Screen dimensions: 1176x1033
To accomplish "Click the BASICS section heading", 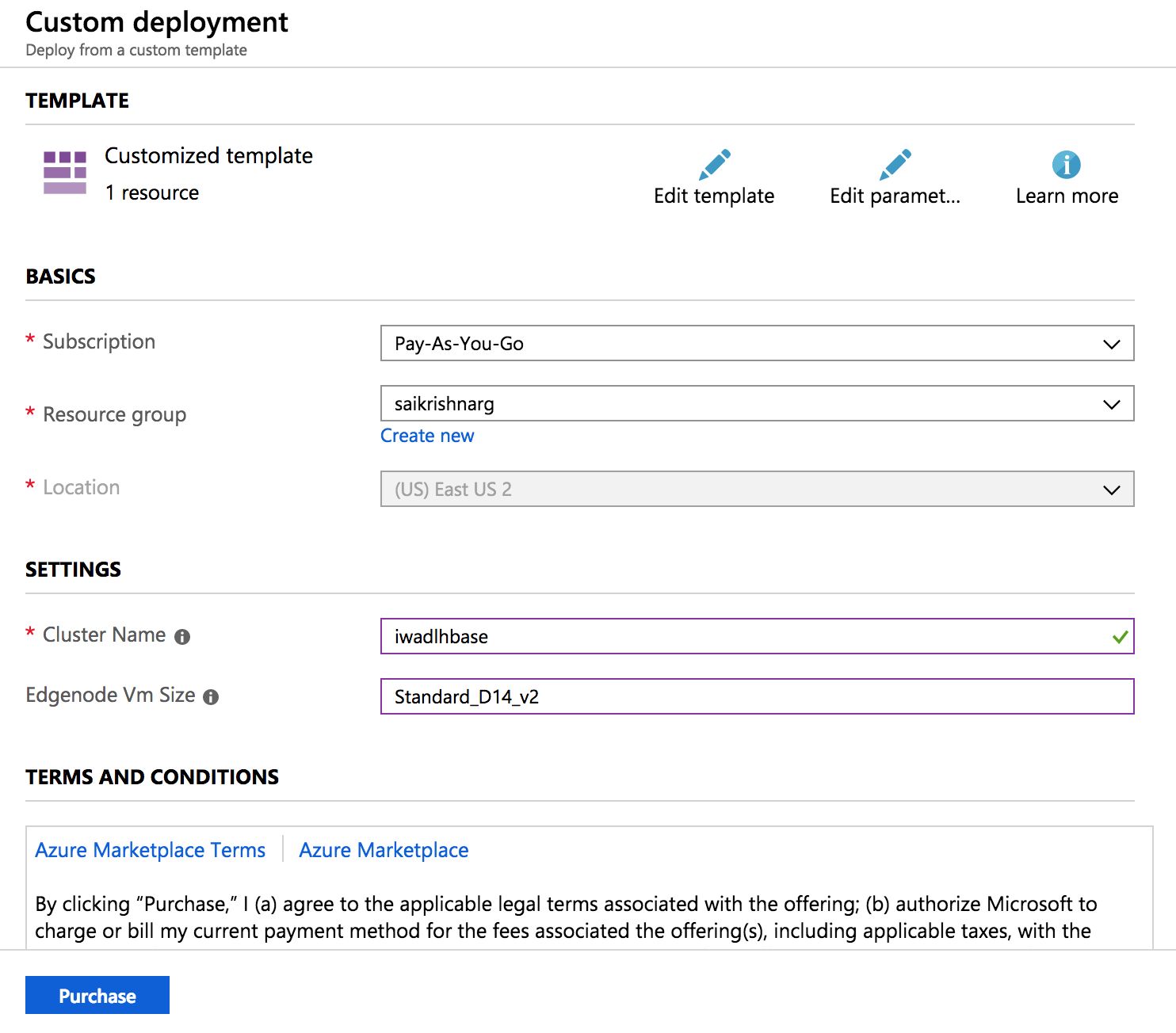I will (x=60, y=276).
